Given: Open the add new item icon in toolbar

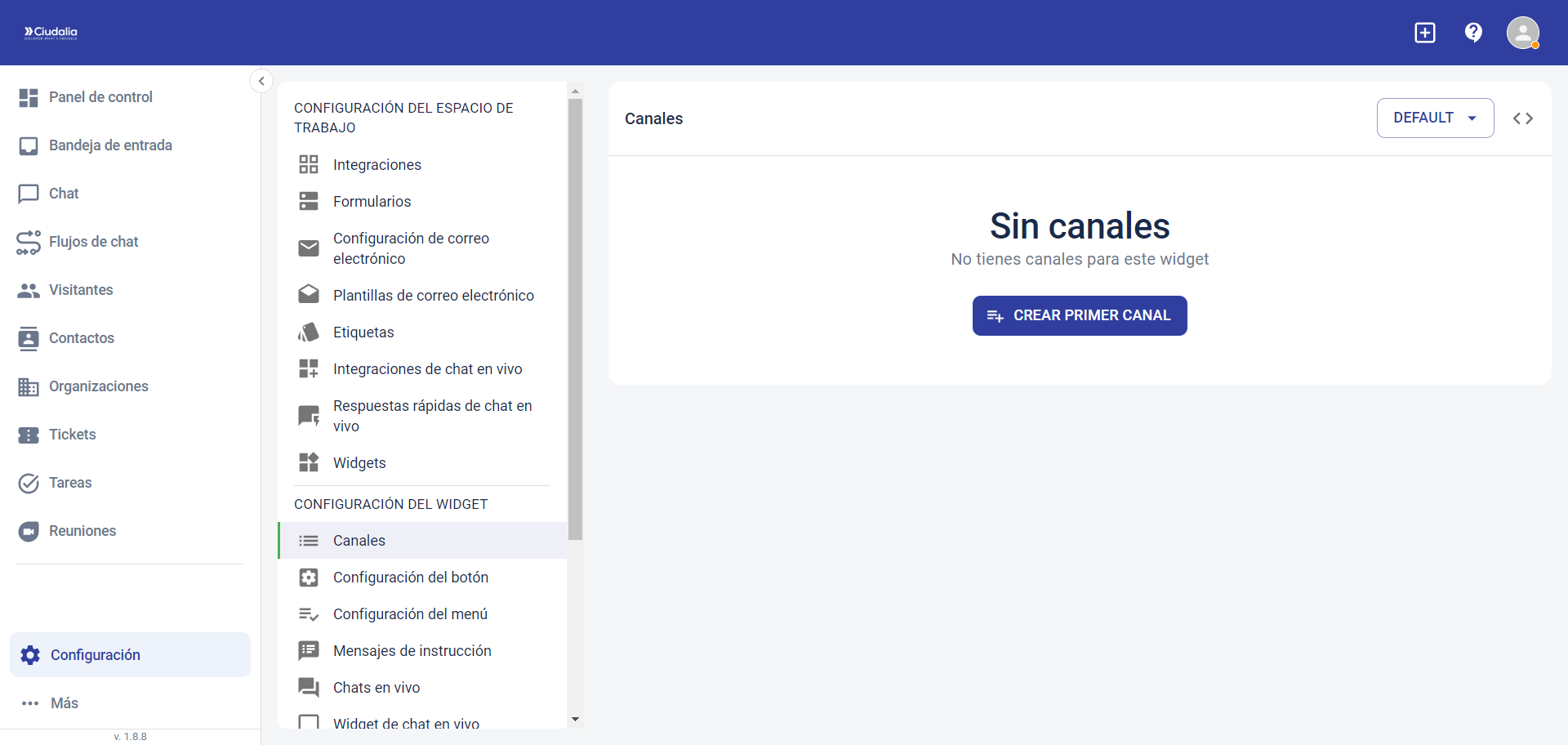Looking at the screenshot, I should click(1424, 33).
